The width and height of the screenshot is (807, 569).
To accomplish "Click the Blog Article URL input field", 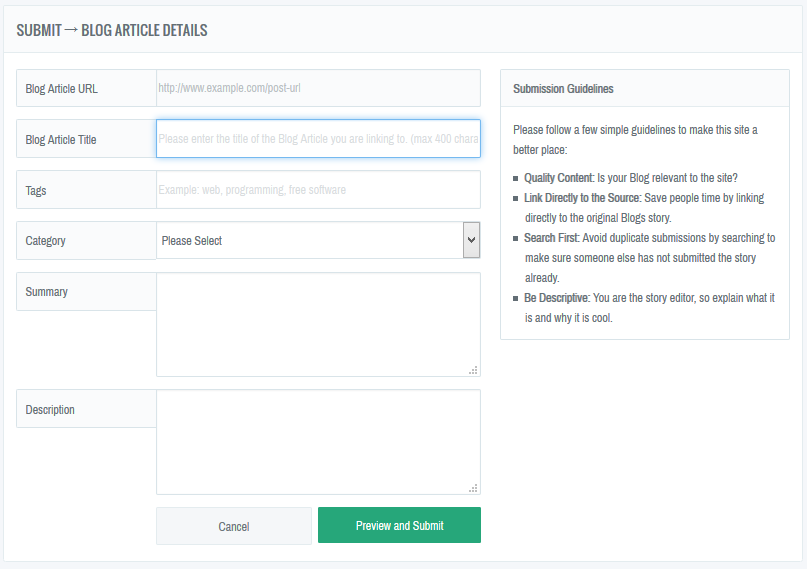I will click(x=318, y=88).
